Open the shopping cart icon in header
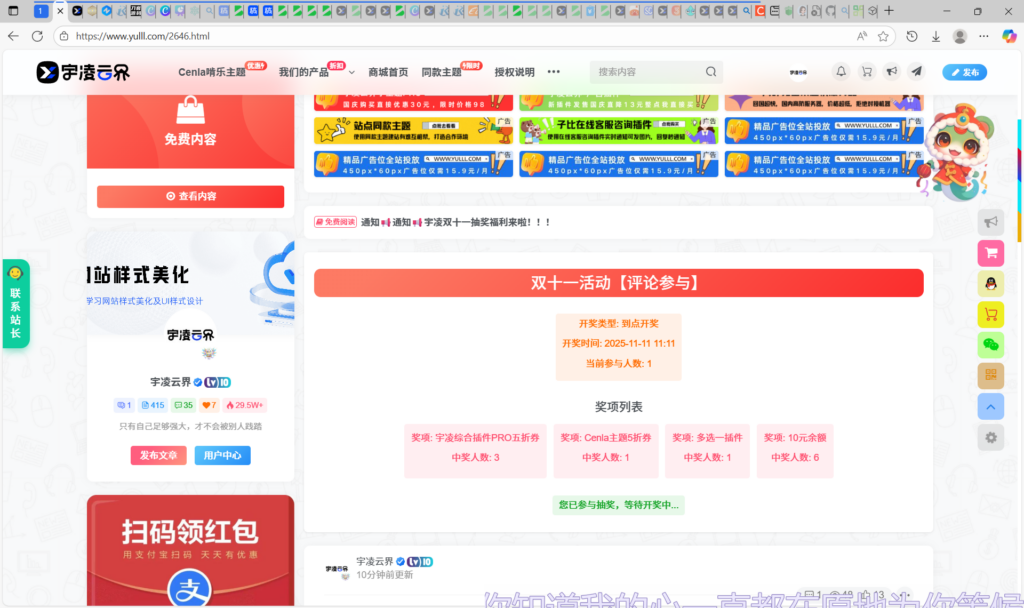This screenshot has height=608, width=1024. coord(866,72)
